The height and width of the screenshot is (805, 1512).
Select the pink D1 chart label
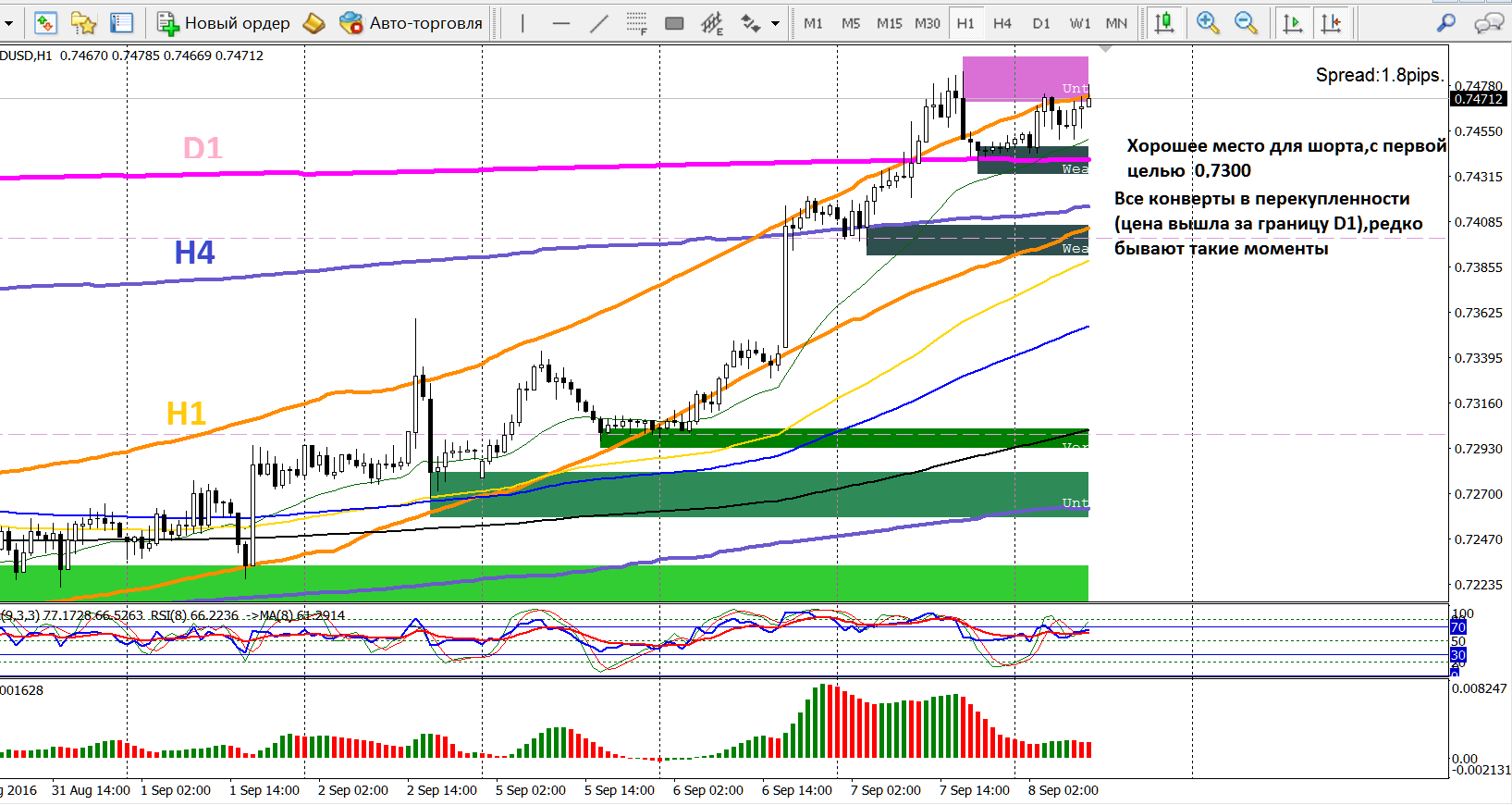coord(203,148)
